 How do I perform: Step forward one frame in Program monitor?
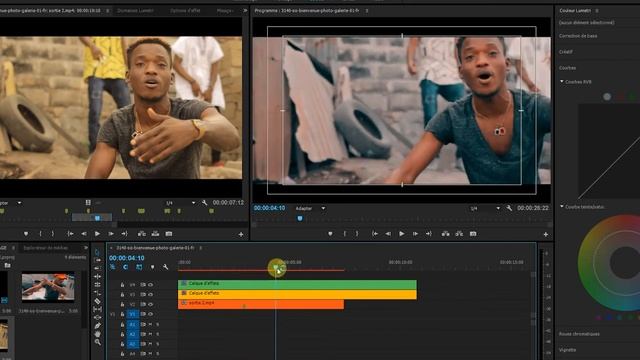tap(415, 234)
